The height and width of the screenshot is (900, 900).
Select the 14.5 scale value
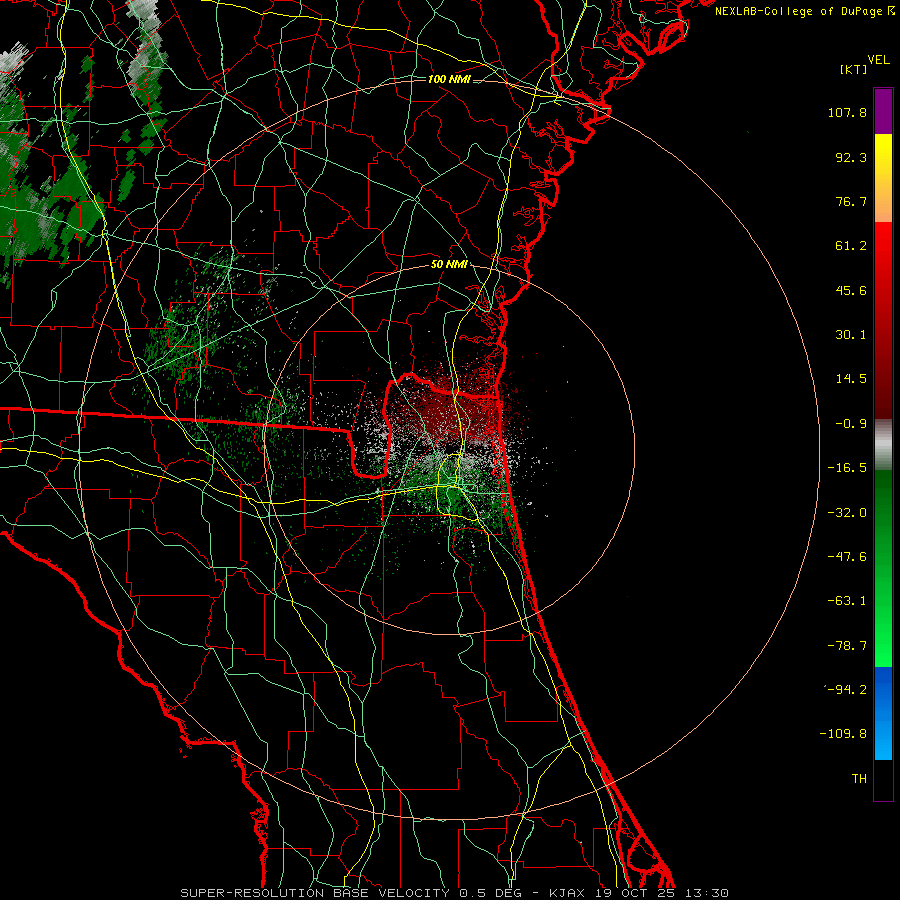coord(851,379)
